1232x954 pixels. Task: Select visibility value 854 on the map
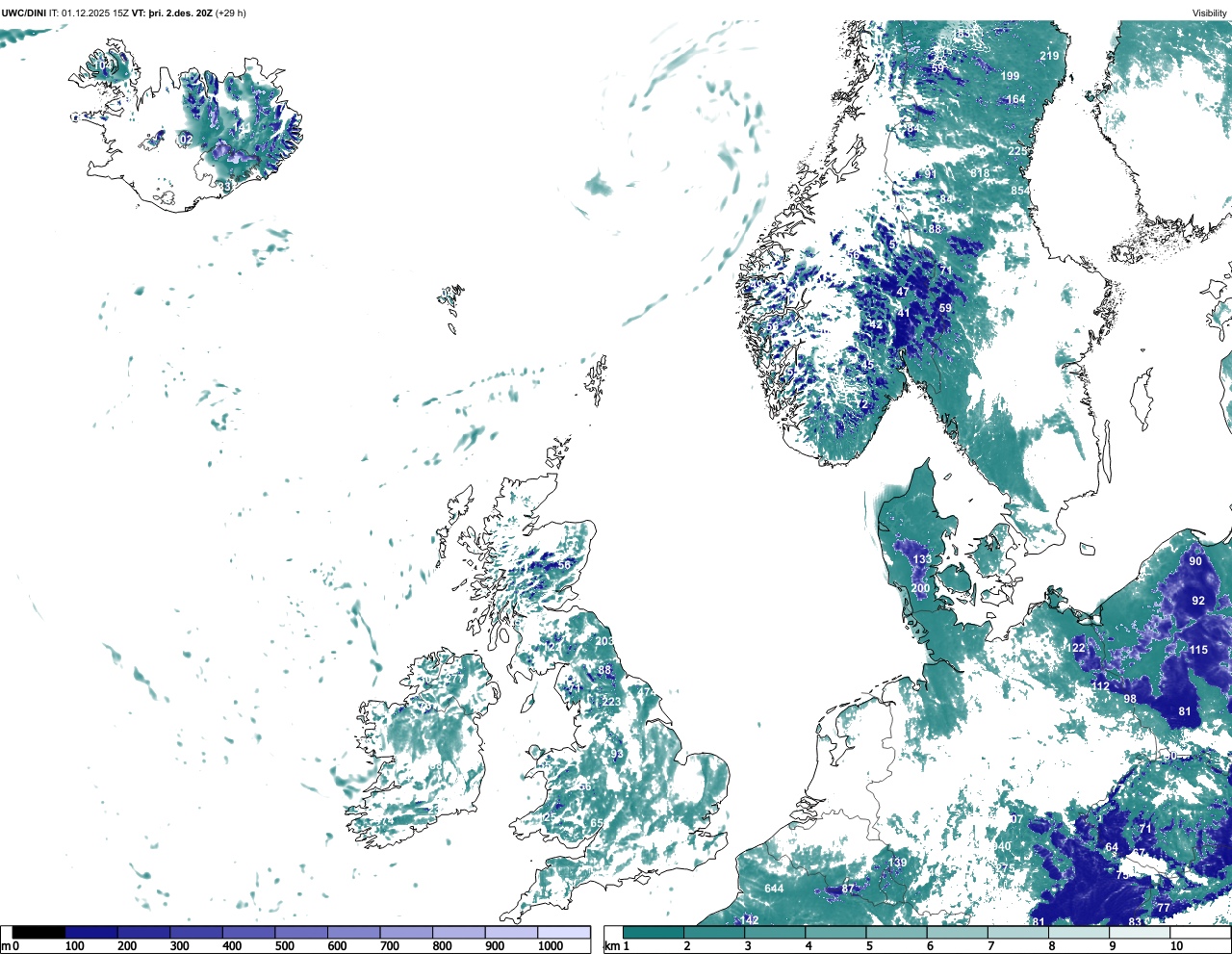point(1020,191)
